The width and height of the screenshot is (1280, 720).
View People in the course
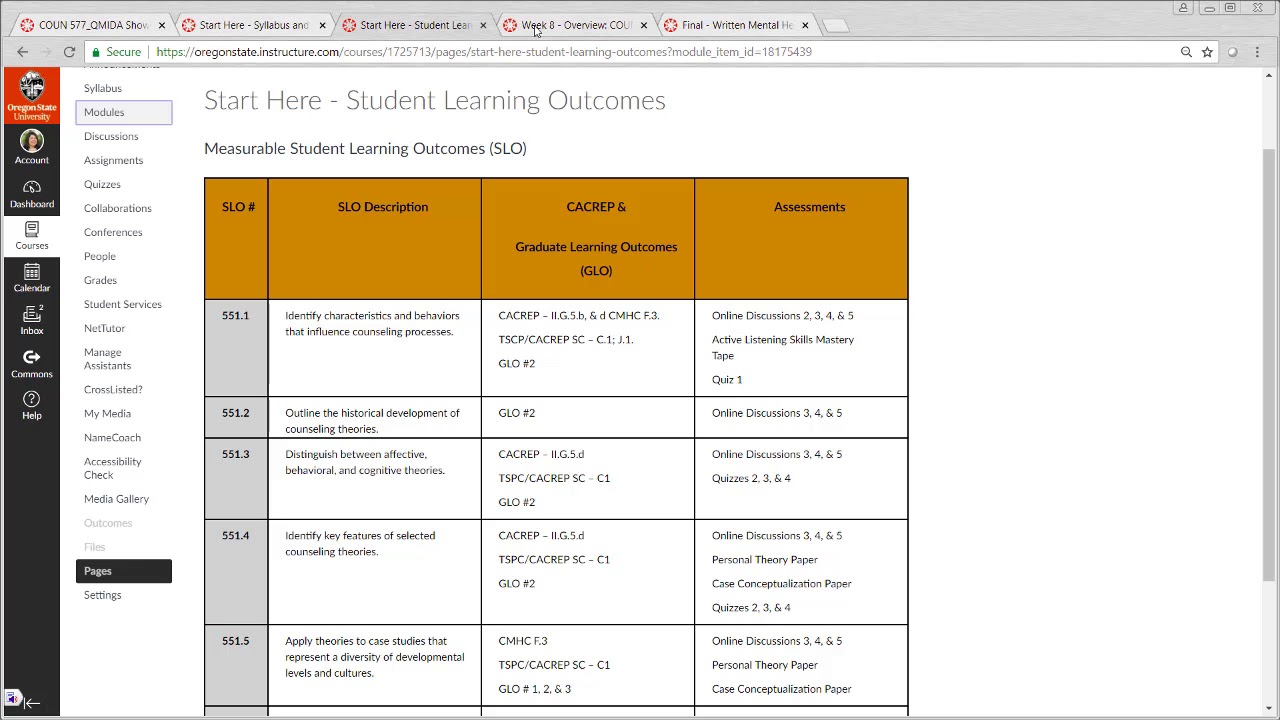100,256
